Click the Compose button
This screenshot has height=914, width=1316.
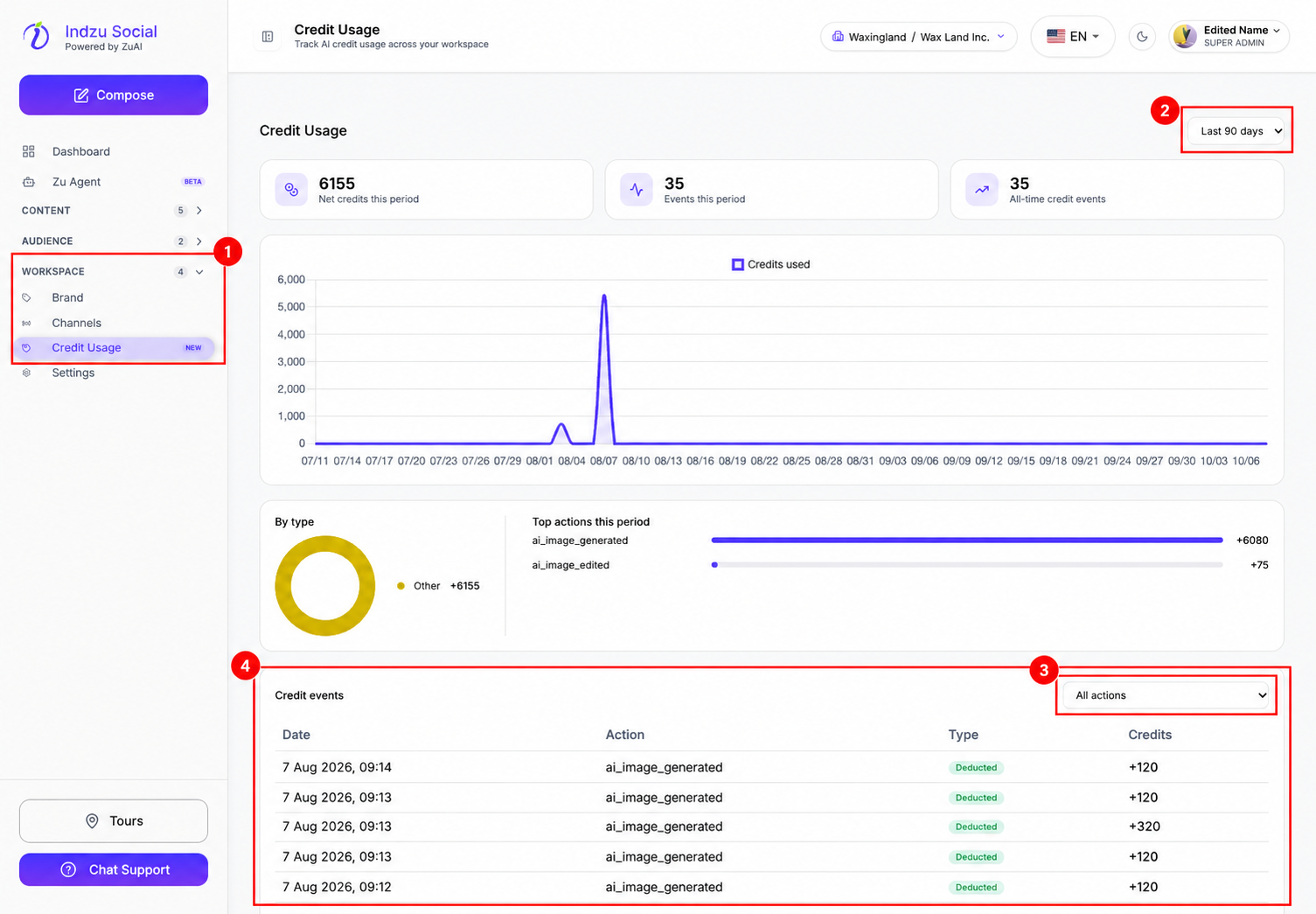(x=114, y=95)
